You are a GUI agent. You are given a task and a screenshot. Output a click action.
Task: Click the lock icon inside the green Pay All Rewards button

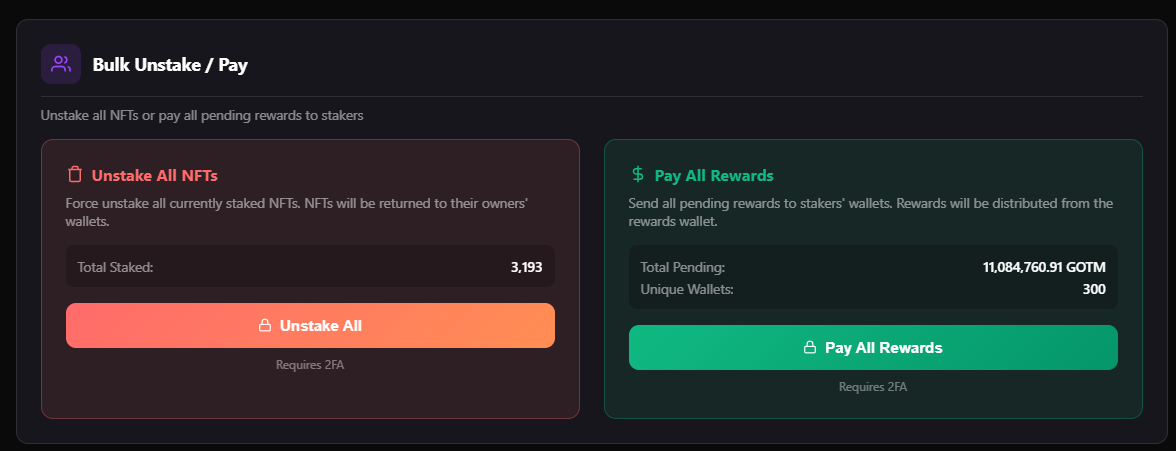[x=810, y=348]
